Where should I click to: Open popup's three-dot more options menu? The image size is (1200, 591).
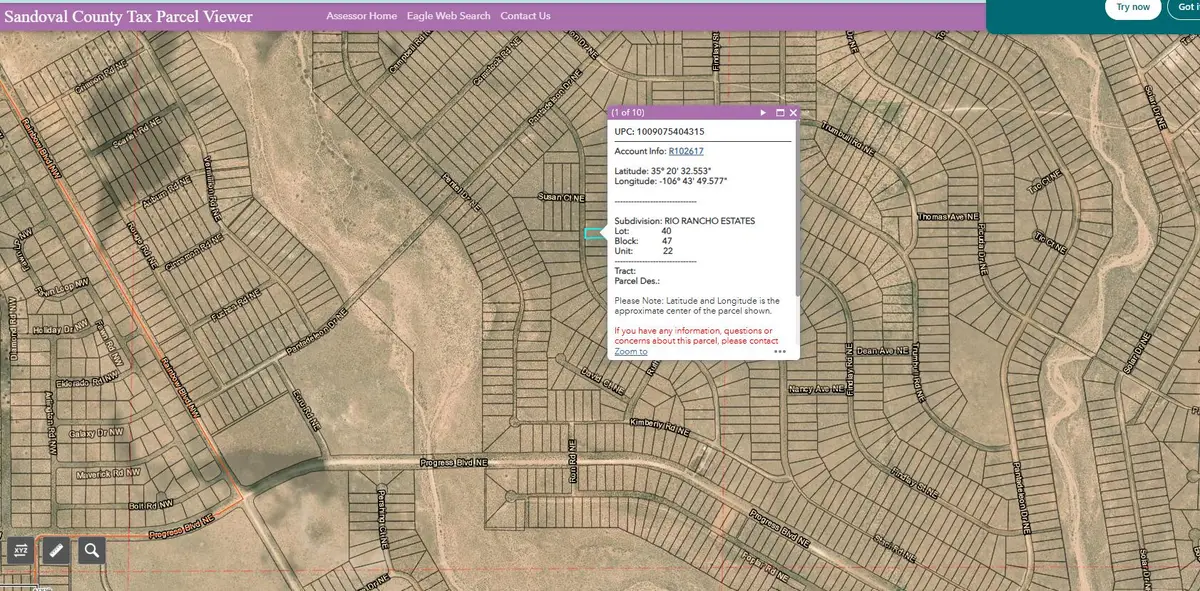780,352
